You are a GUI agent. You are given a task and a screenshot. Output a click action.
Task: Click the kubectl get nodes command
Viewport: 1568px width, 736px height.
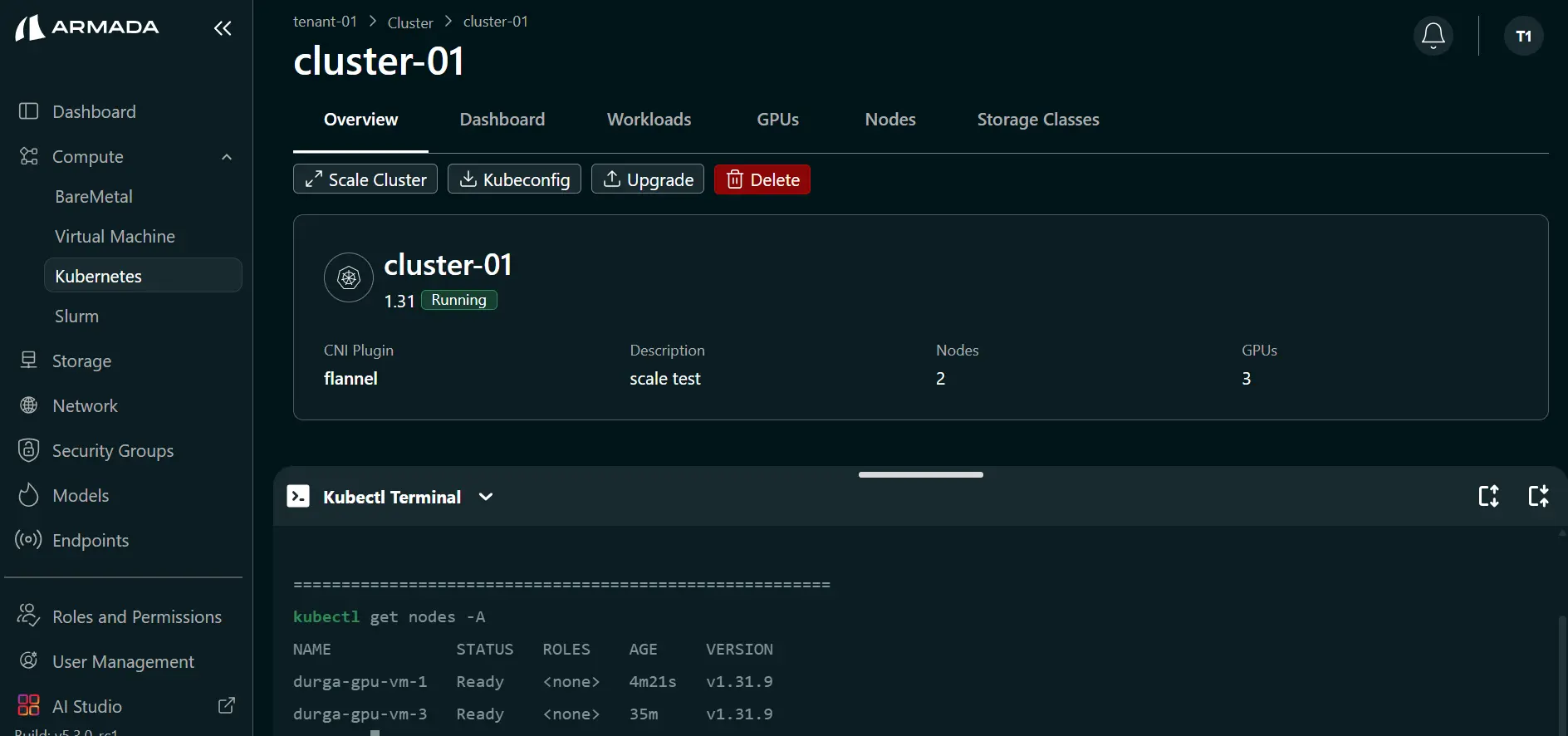pos(389,617)
